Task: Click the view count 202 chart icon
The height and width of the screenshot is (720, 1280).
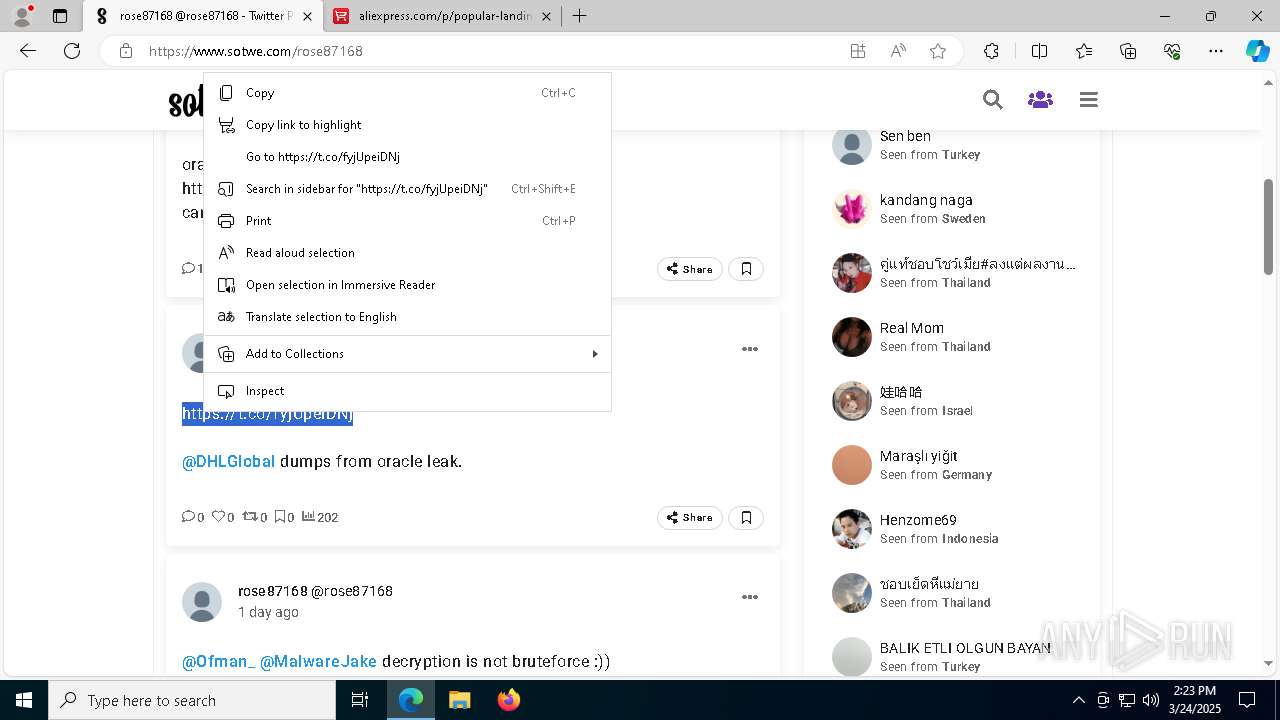Action: 309,516
